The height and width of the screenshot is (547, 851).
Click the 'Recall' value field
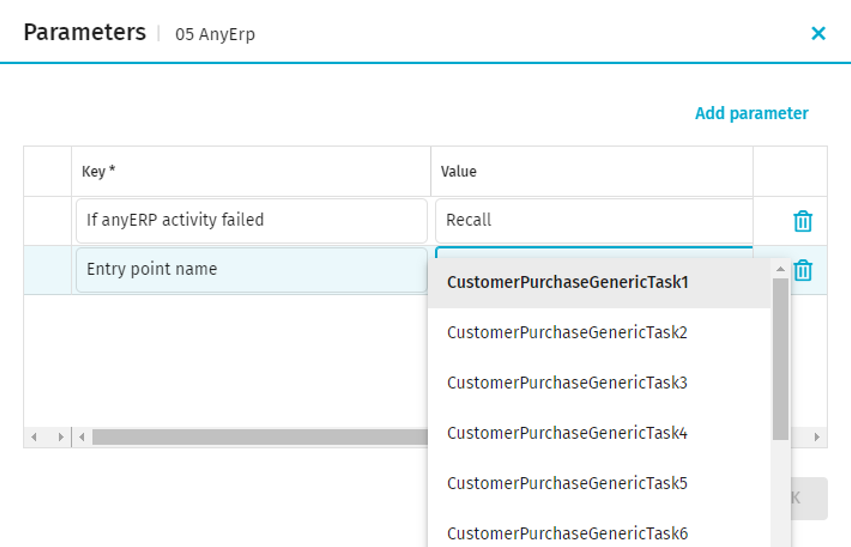pos(593,220)
